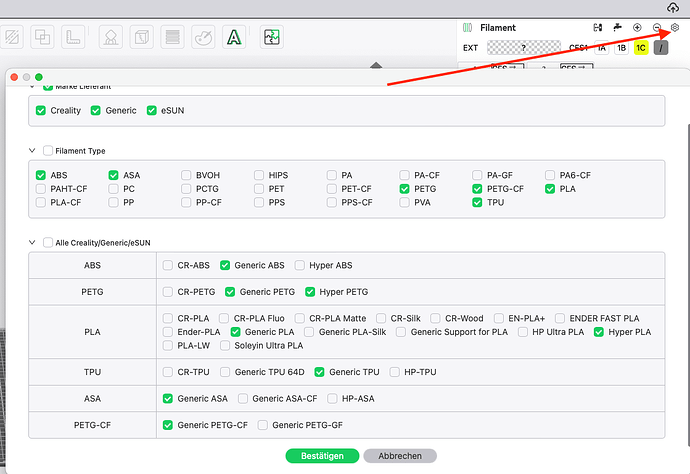Image resolution: width=690 pixels, height=474 pixels.
Task: Uncheck the Hyper PETG filament
Action: [x=310, y=292]
